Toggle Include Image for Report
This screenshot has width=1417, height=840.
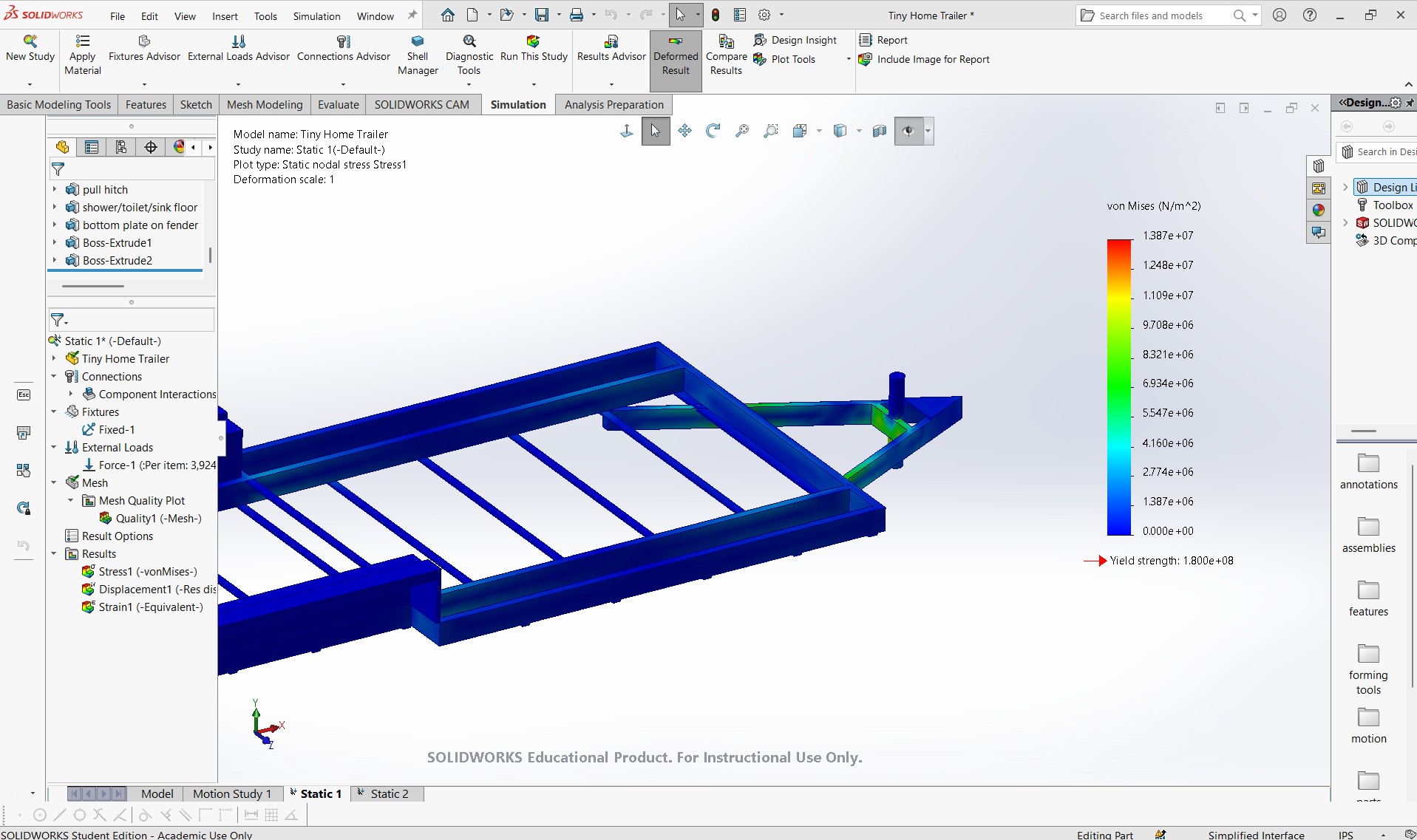point(924,60)
